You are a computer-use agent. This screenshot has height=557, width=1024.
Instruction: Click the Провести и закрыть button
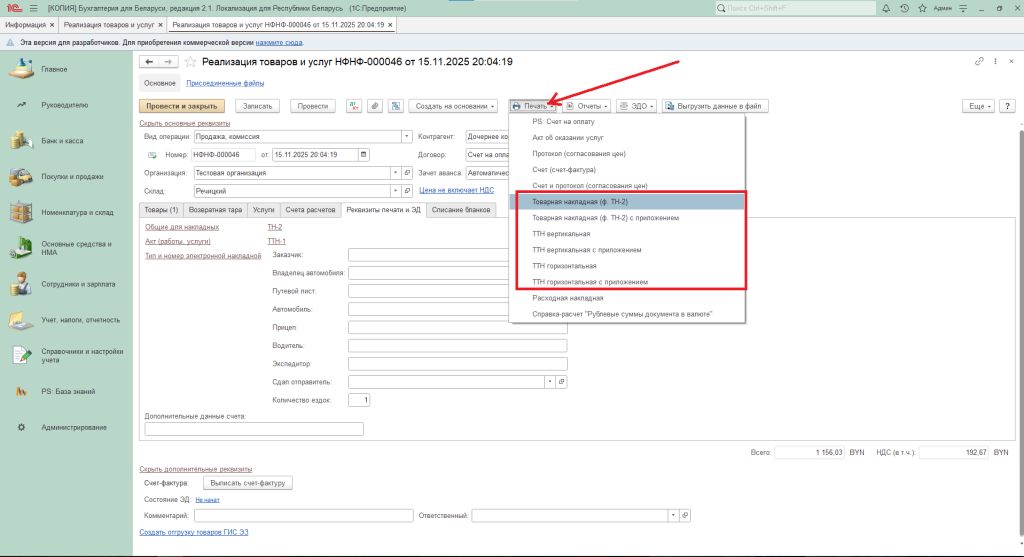[182, 105]
